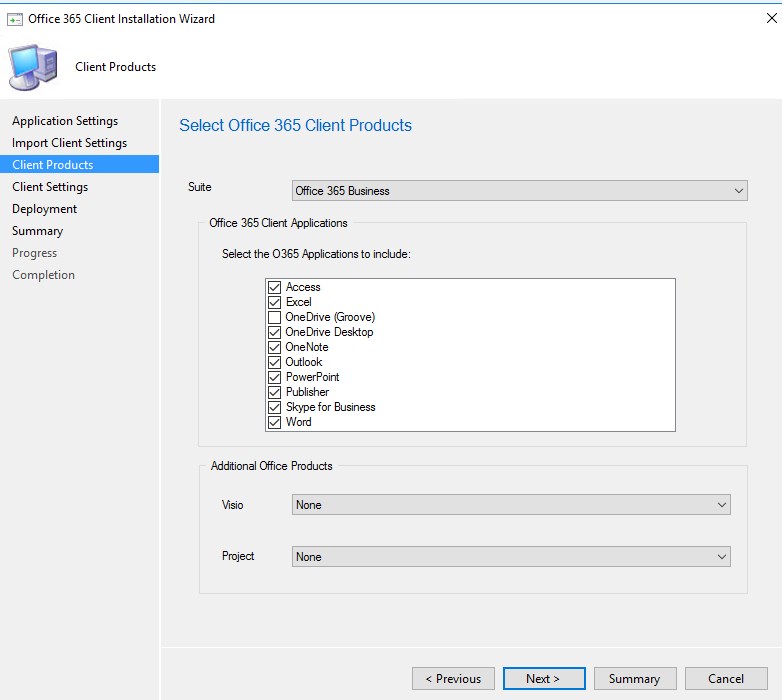Select Client Products in sidebar
782x700 pixels.
(x=79, y=165)
